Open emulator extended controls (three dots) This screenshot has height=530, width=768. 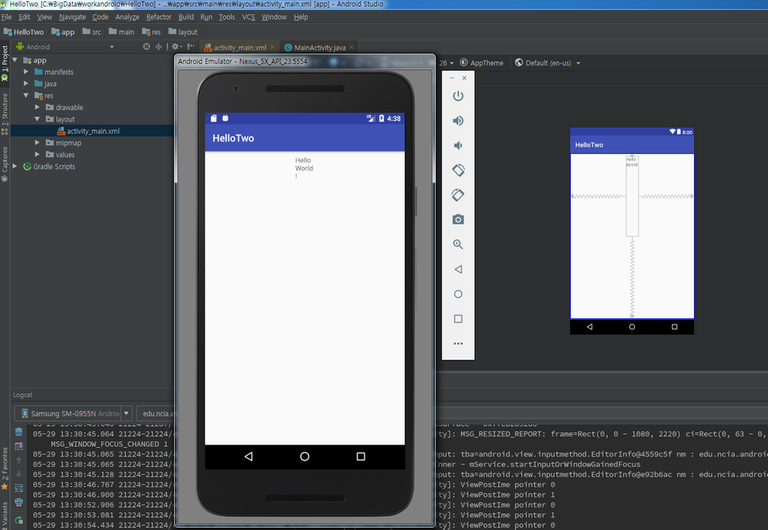(x=458, y=343)
